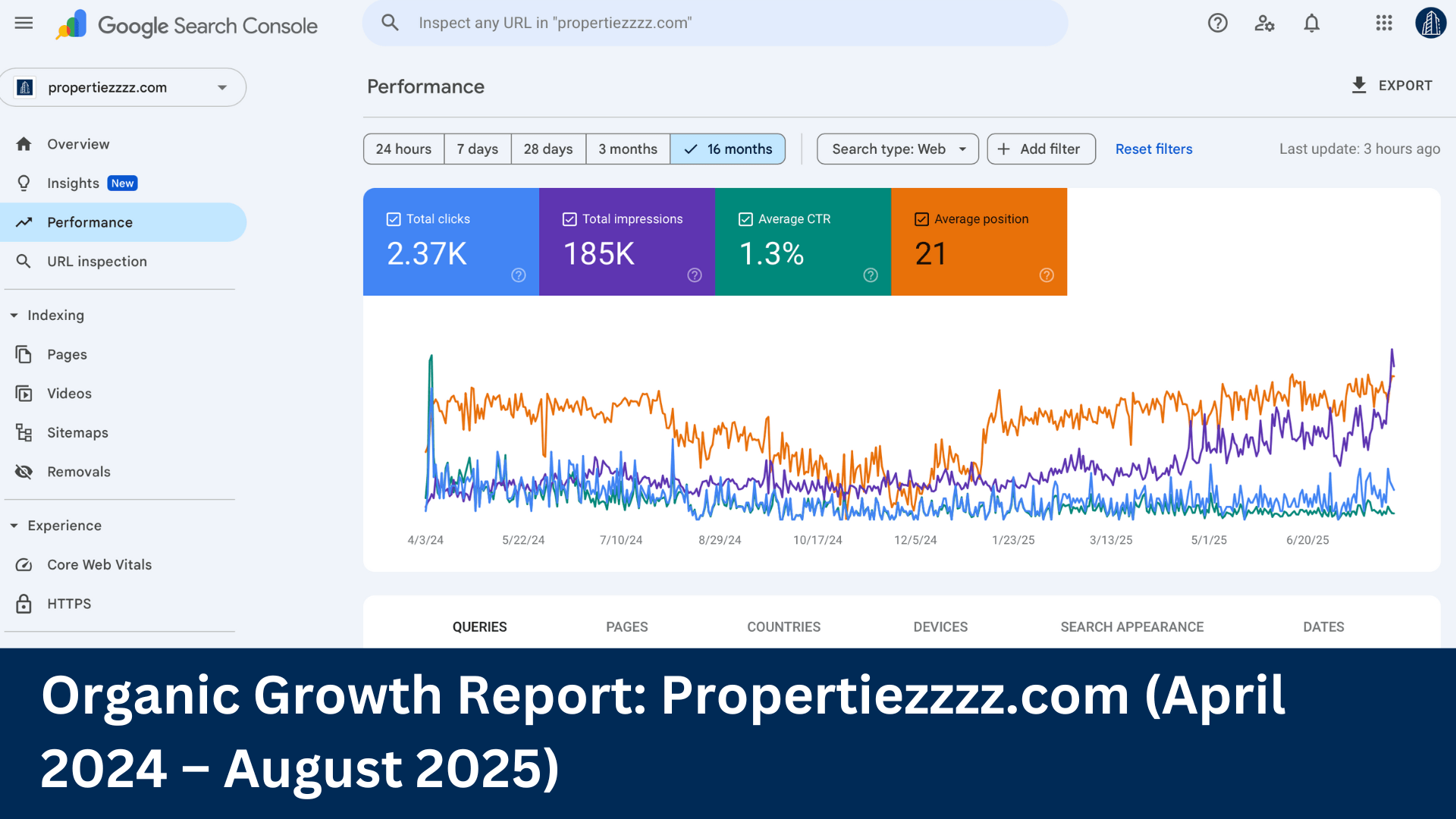The height and width of the screenshot is (819, 1456).
Task: Click the Overview home icon
Action: (x=24, y=144)
